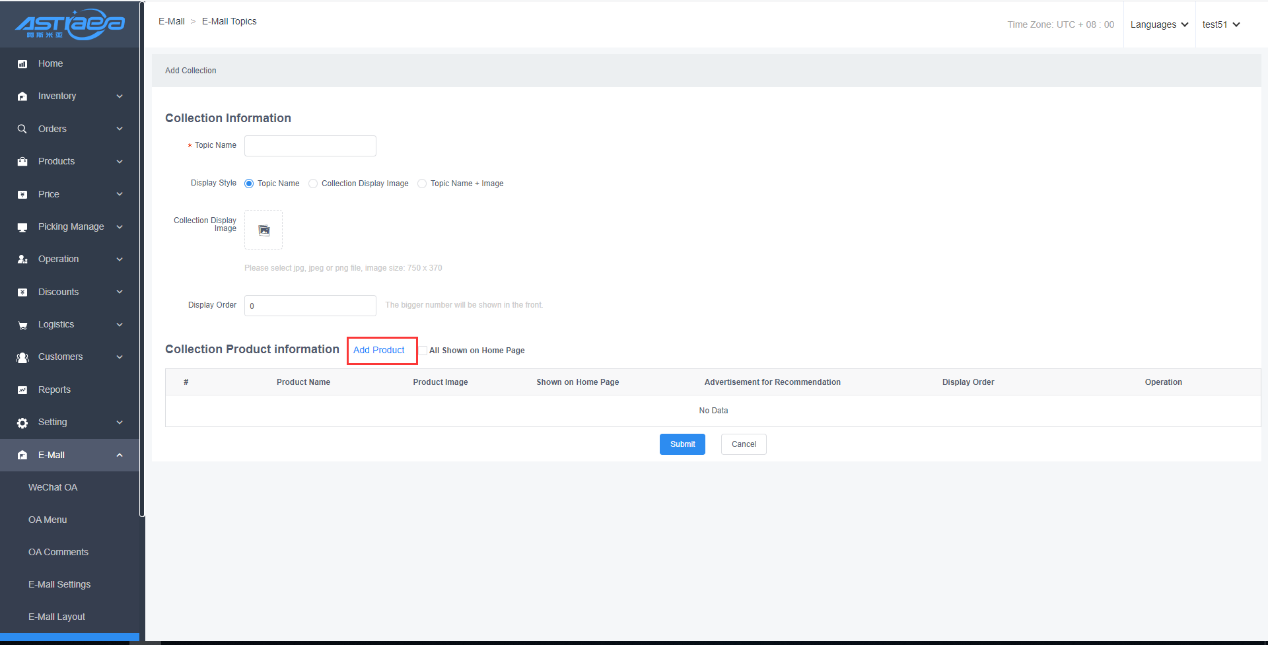Click the Add Product link
The height and width of the screenshot is (645, 1268).
coord(379,350)
